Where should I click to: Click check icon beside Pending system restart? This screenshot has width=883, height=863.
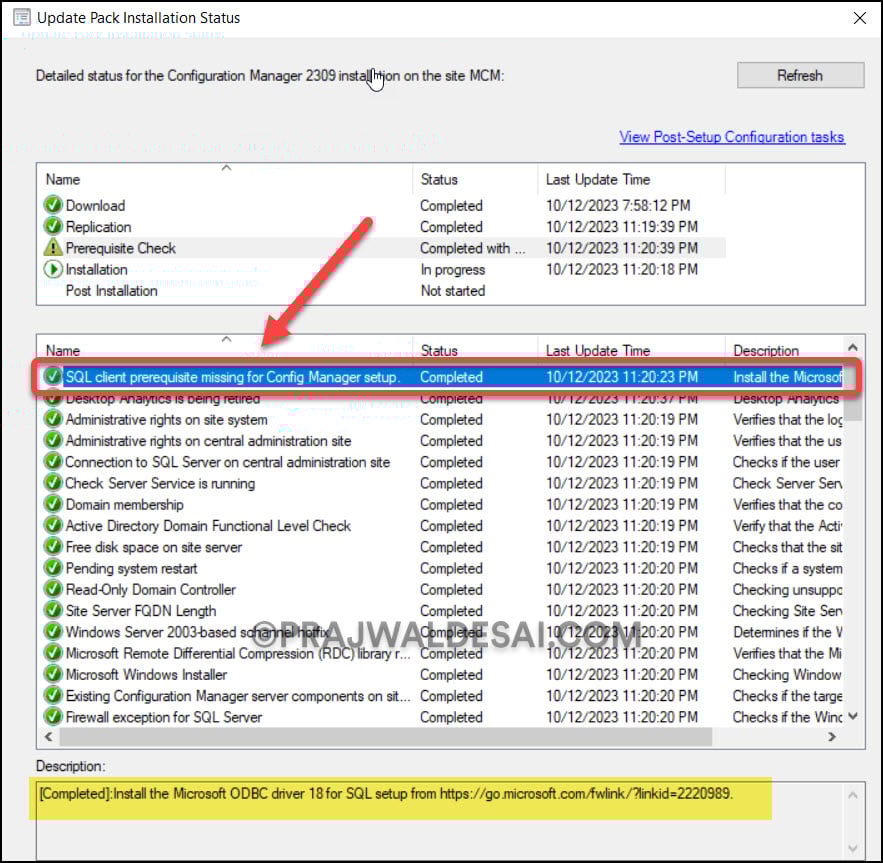[x=53, y=568]
